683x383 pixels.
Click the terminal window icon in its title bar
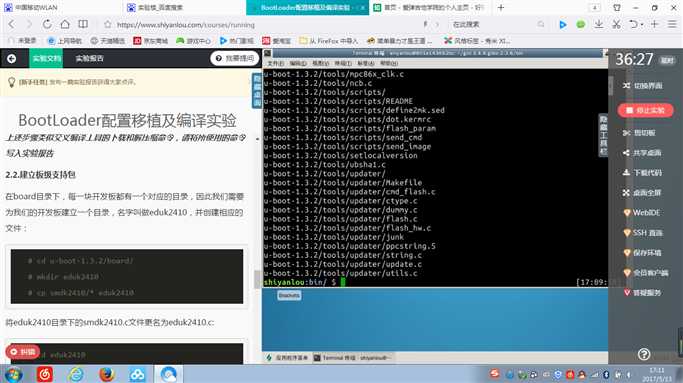[267, 53]
